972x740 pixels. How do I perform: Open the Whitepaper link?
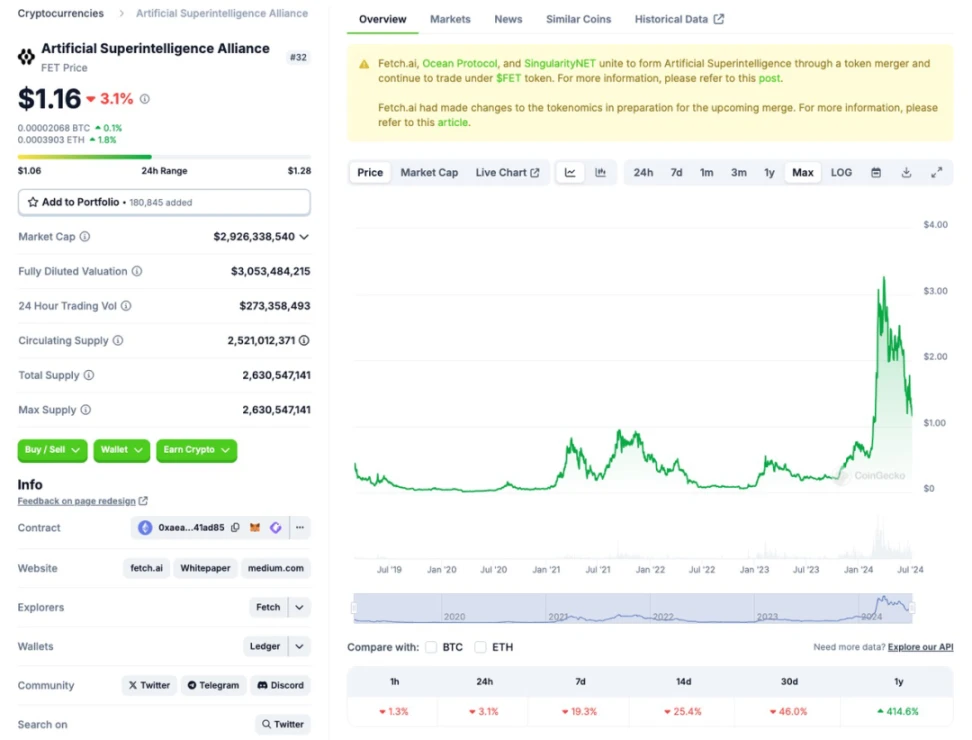(x=205, y=568)
